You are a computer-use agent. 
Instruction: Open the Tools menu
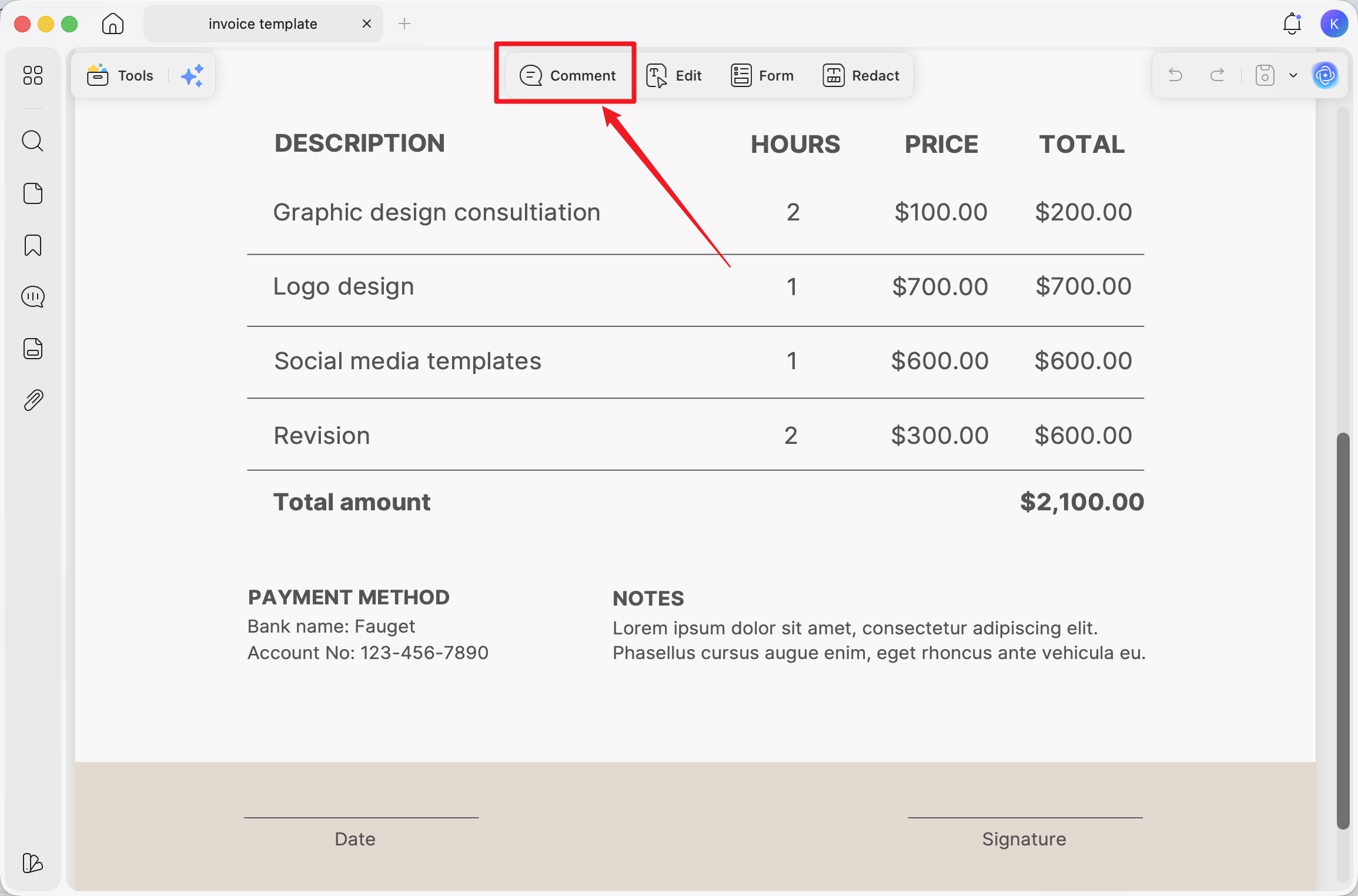click(x=121, y=75)
